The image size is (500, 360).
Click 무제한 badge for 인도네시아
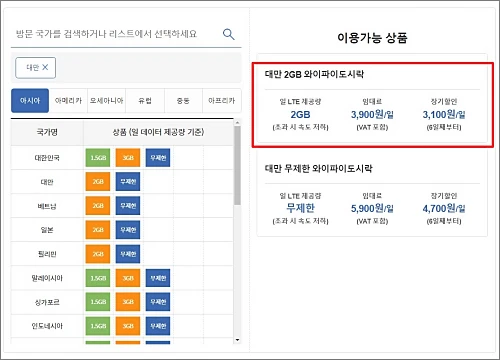tap(158, 326)
